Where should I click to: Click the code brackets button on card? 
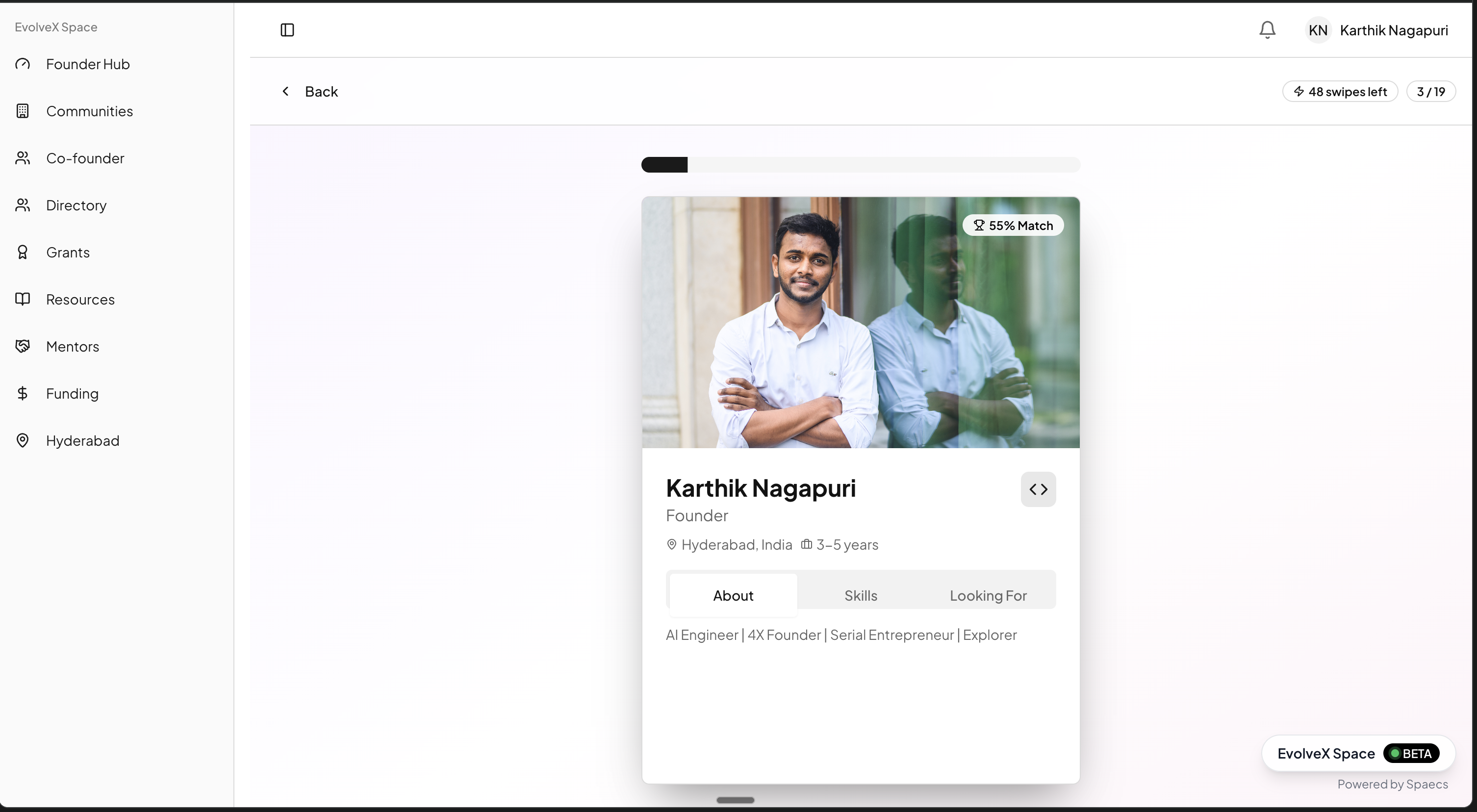click(1038, 489)
